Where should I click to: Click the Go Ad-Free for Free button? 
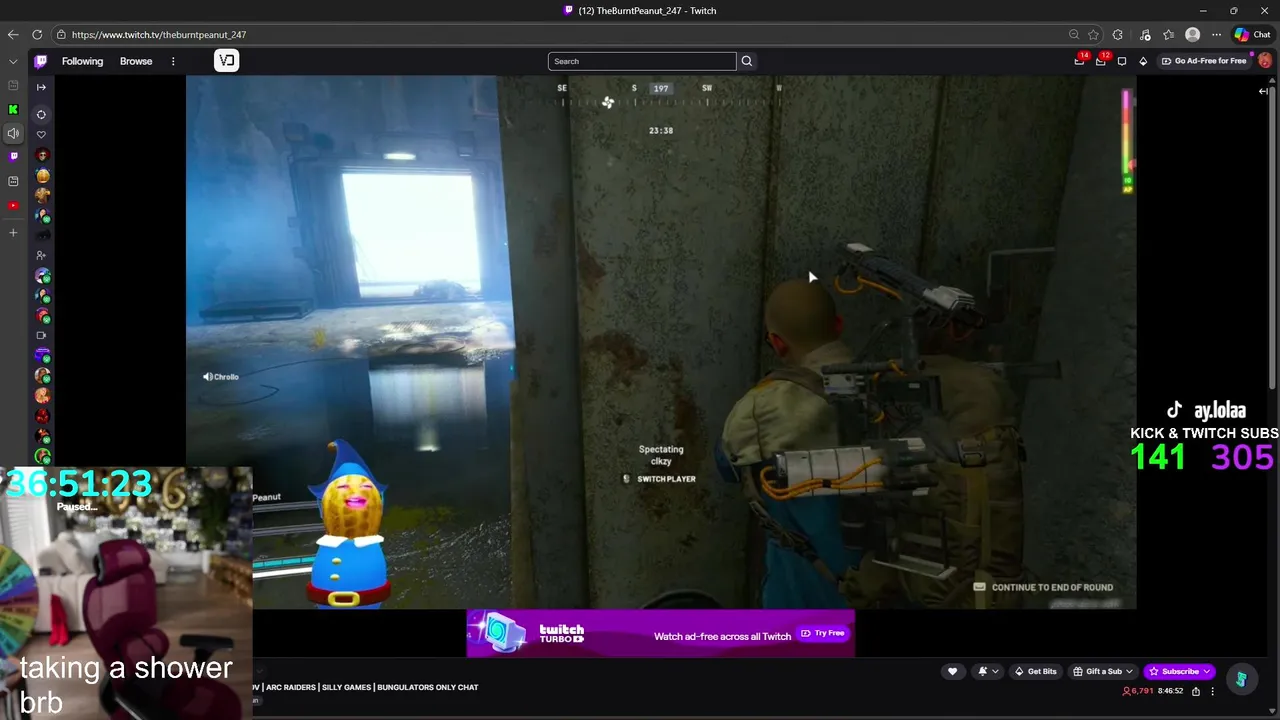point(1204,61)
